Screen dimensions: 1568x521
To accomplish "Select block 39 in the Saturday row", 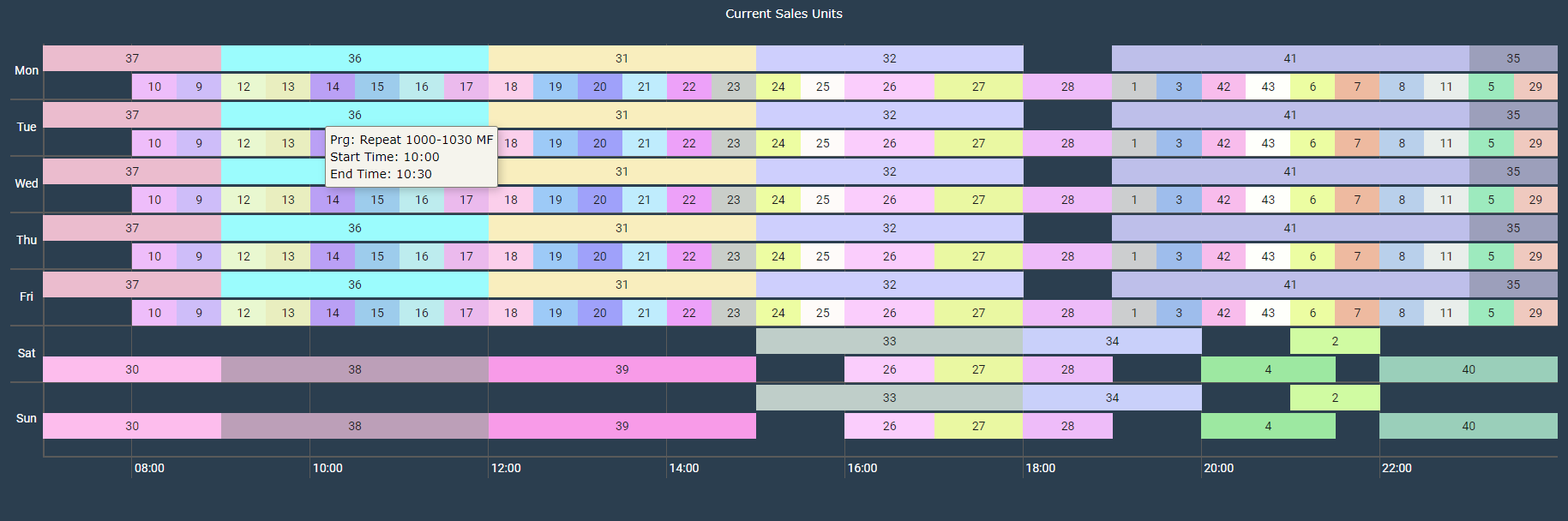I will (x=622, y=369).
